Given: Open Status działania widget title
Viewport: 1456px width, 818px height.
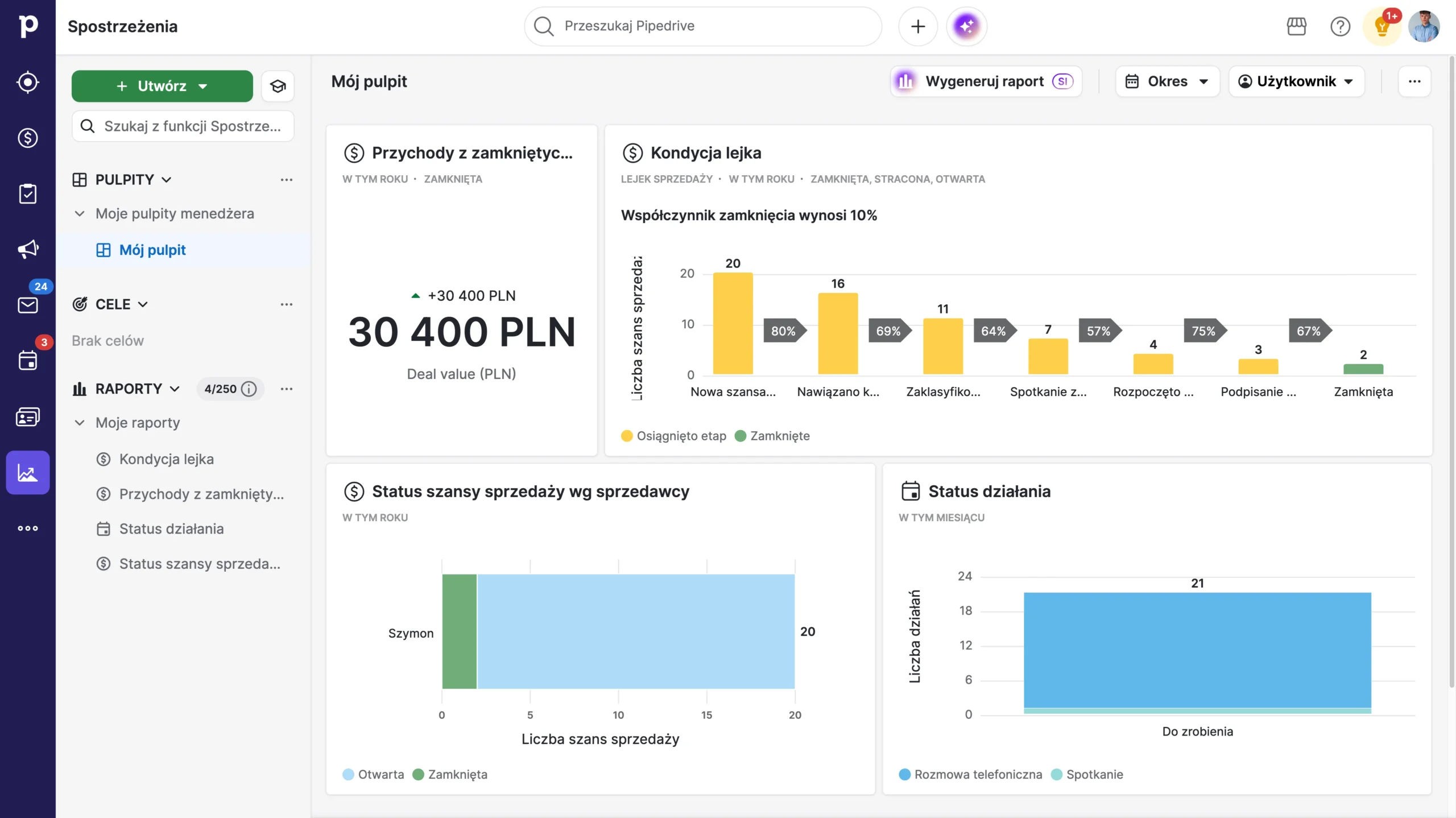Looking at the screenshot, I should tap(989, 491).
